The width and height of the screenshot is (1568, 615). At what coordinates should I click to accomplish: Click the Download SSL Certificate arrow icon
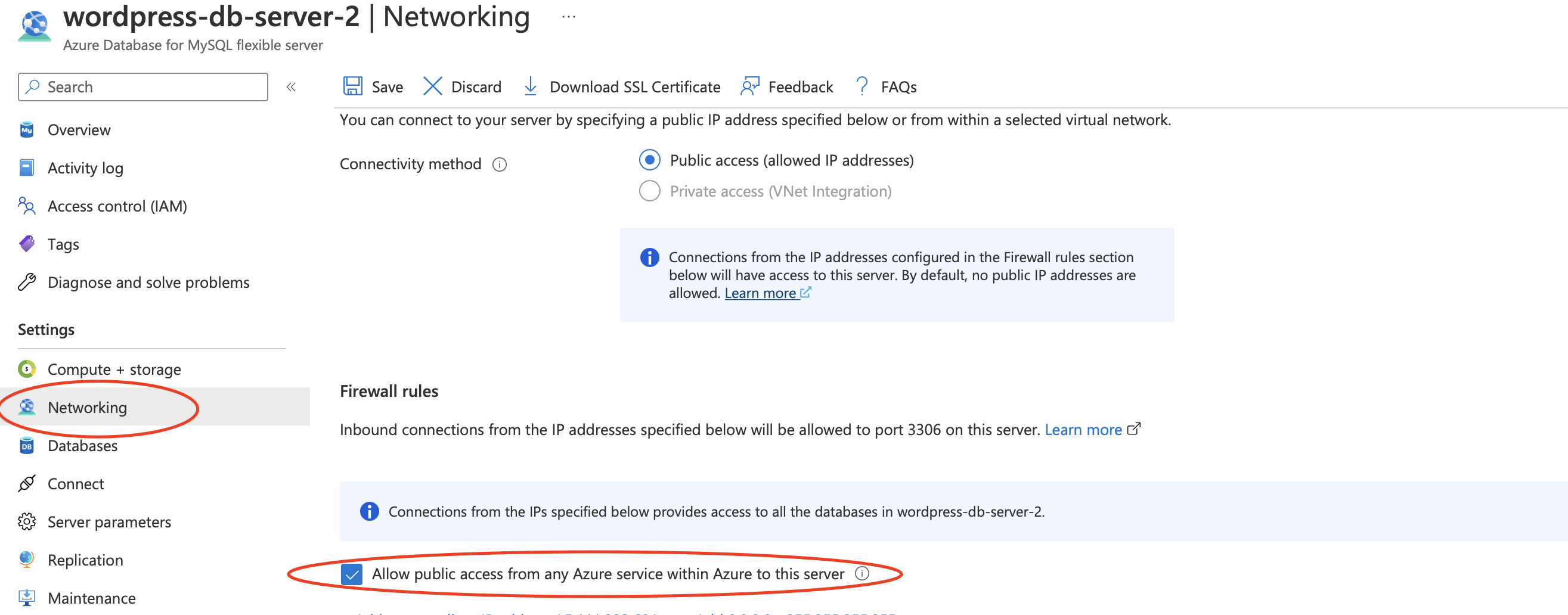pos(530,86)
